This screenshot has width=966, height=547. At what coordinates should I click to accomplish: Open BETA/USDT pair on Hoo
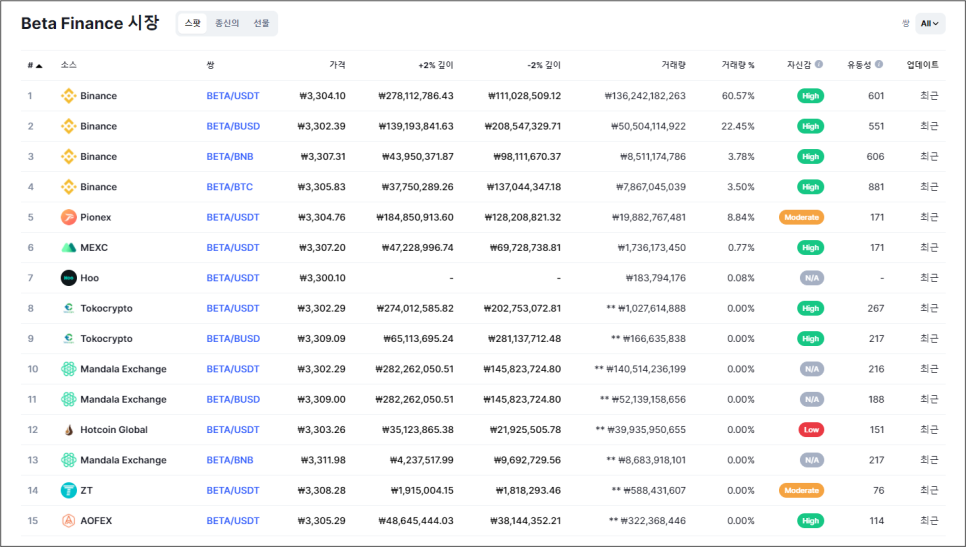point(233,278)
